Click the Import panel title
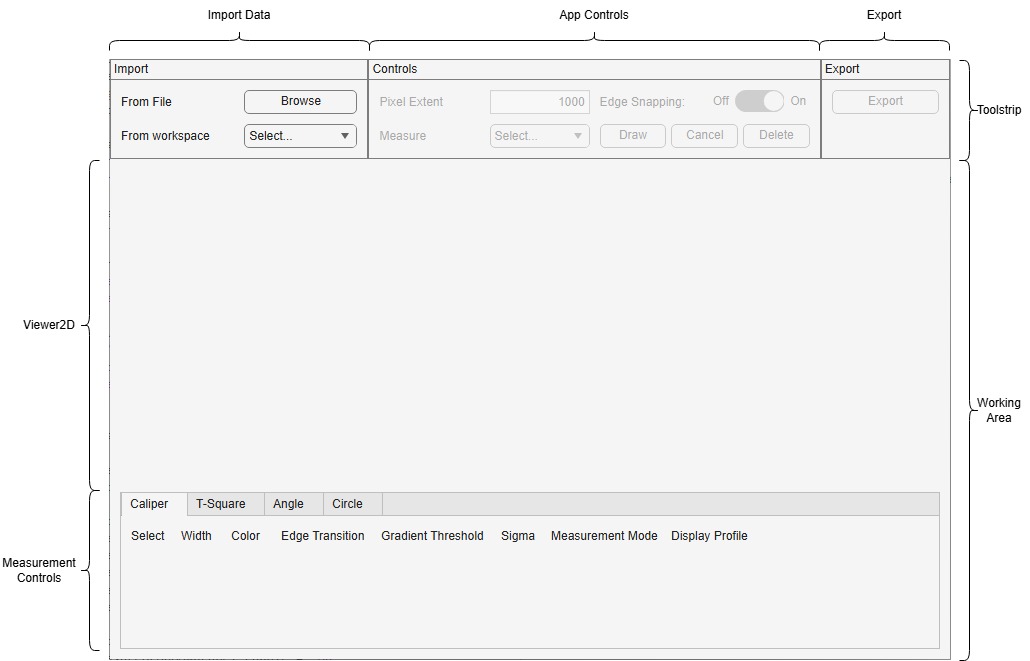The width and height of the screenshot is (1030, 661). coord(131,69)
